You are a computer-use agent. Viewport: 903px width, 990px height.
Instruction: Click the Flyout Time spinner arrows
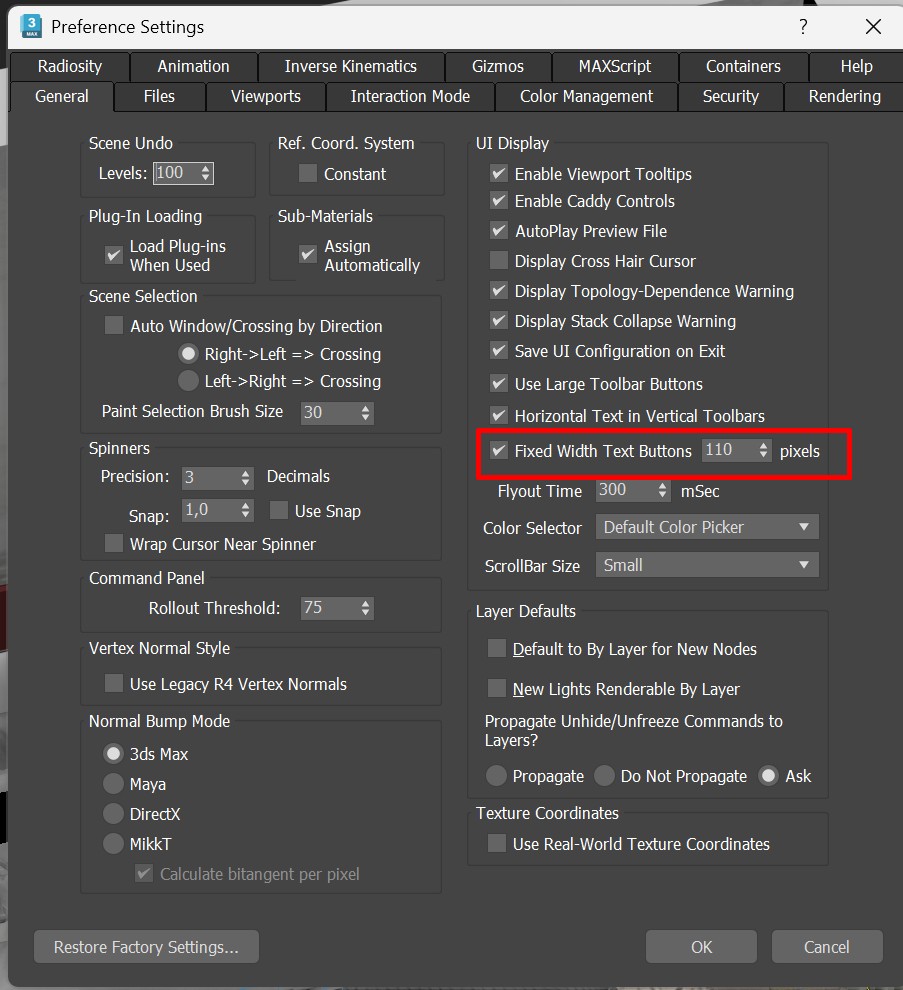662,491
